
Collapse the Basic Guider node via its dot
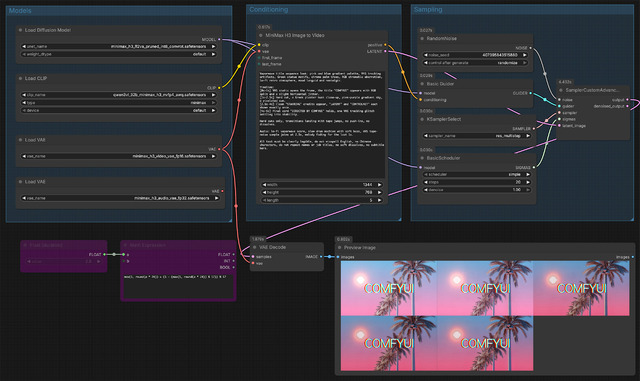422,84
